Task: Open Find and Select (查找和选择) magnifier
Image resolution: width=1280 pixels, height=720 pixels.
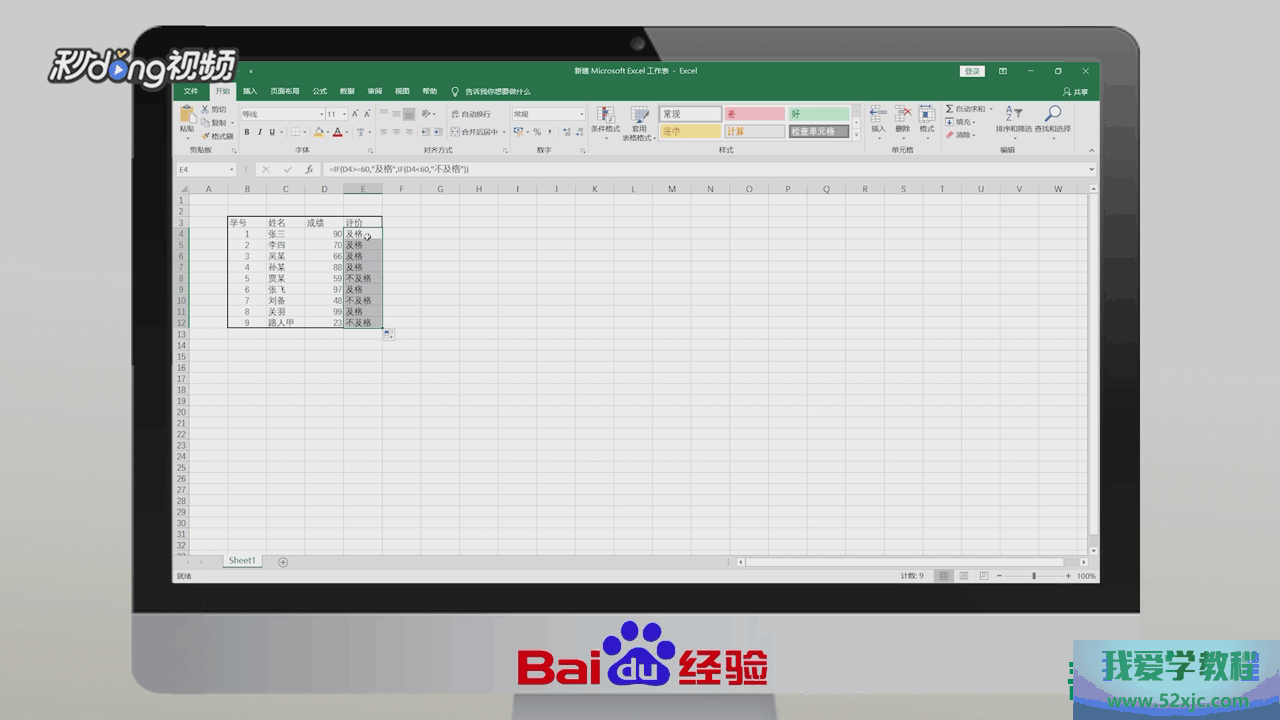Action: point(1052,115)
